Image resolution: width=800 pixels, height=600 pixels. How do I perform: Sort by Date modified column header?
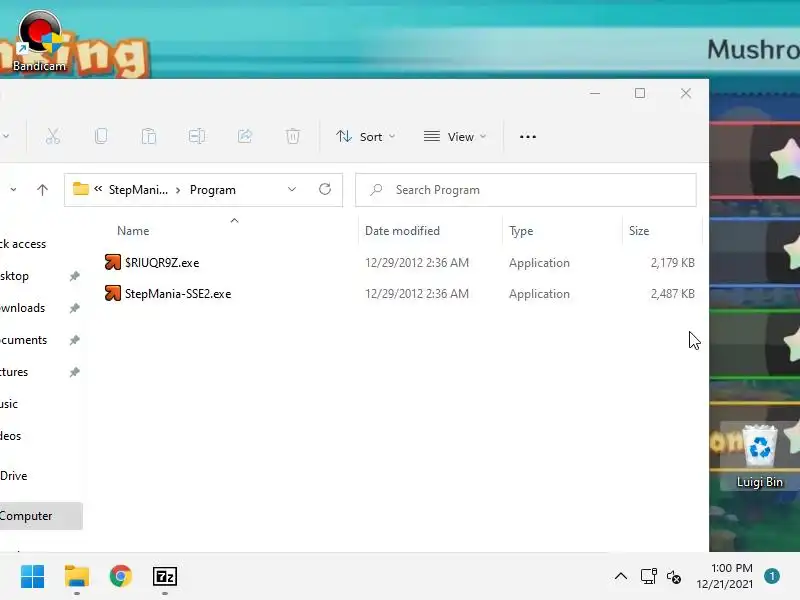(x=402, y=231)
